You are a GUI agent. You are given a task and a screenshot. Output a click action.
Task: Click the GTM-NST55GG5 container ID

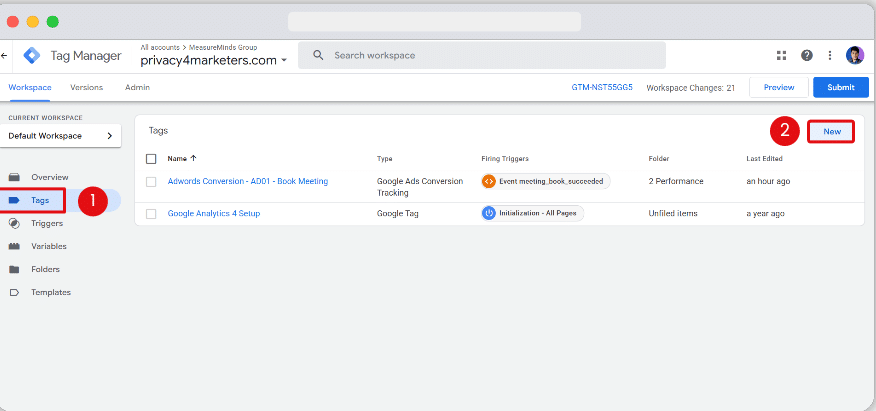(x=602, y=88)
